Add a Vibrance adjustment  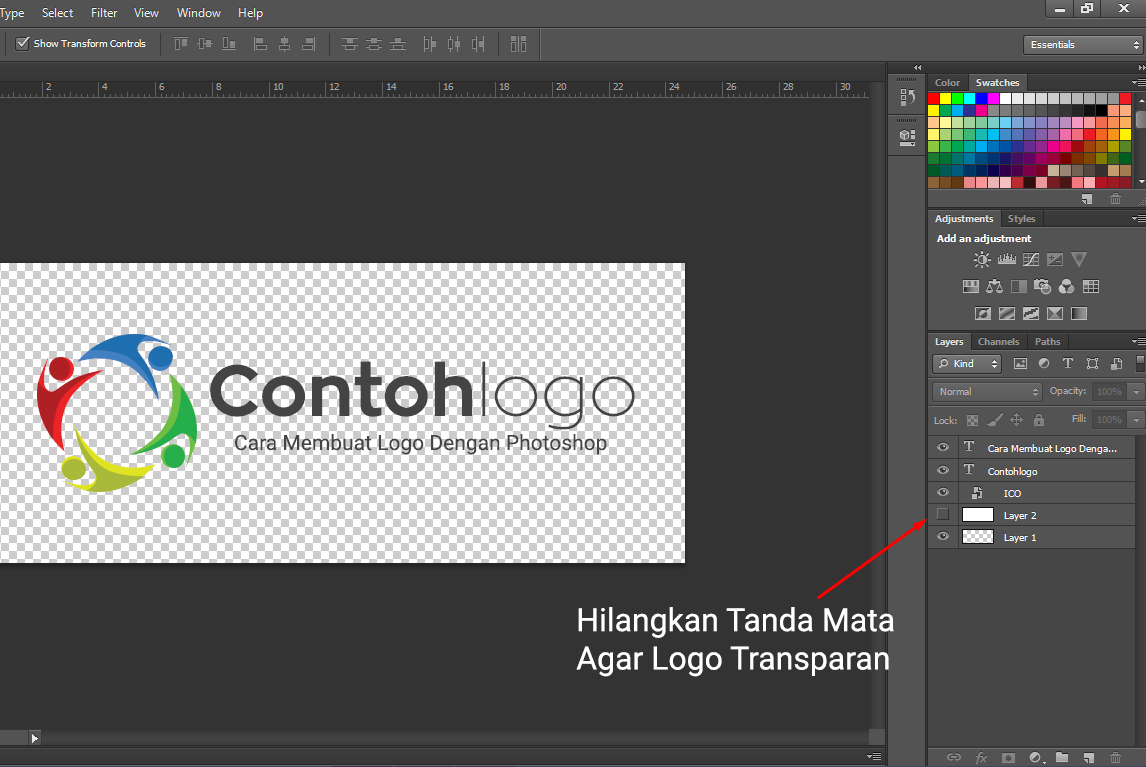[1079, 260]
